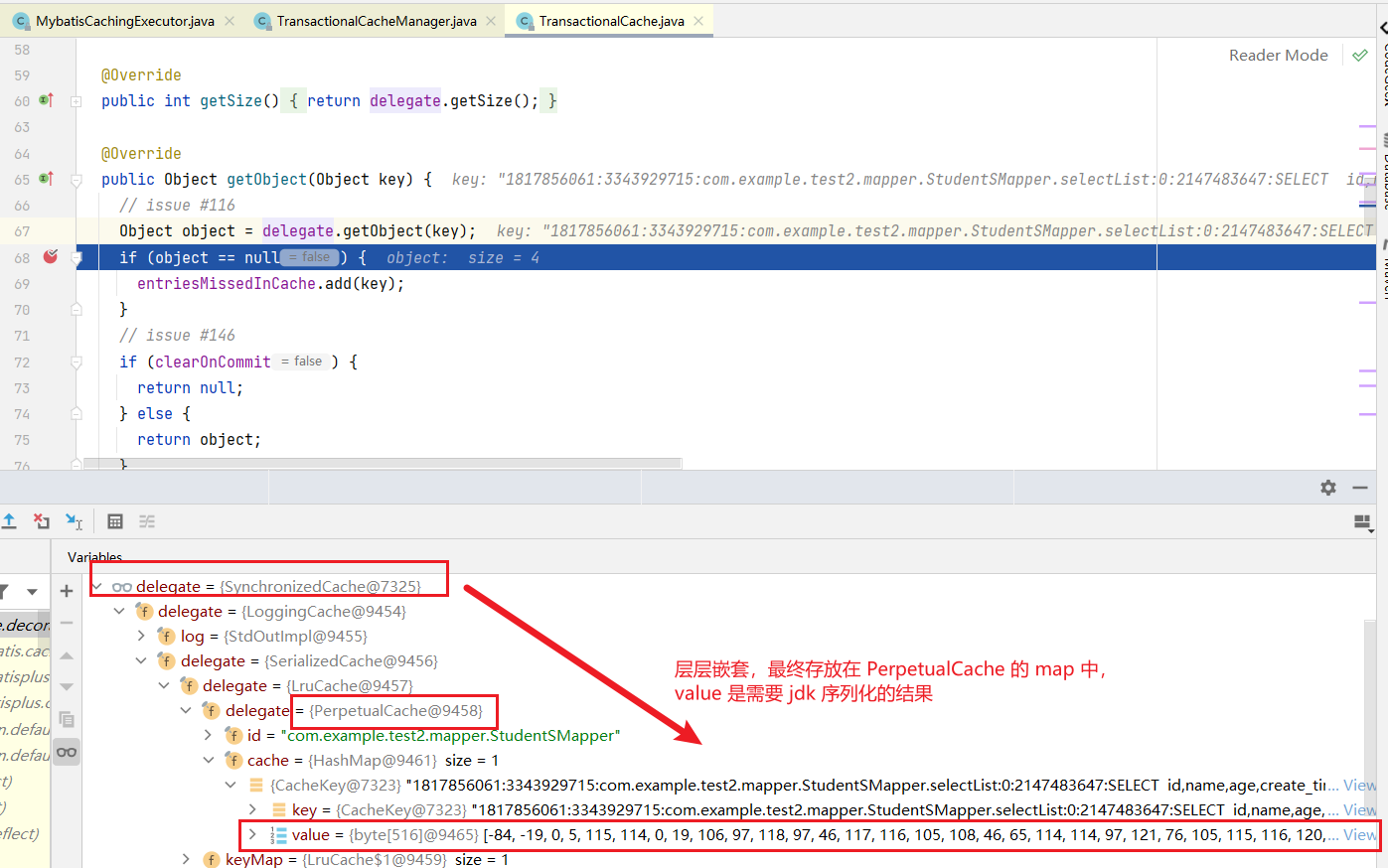Collapse the cache HashMap node
The width and height of the screenshot is (1388, 868).
(x=209, y=761)
